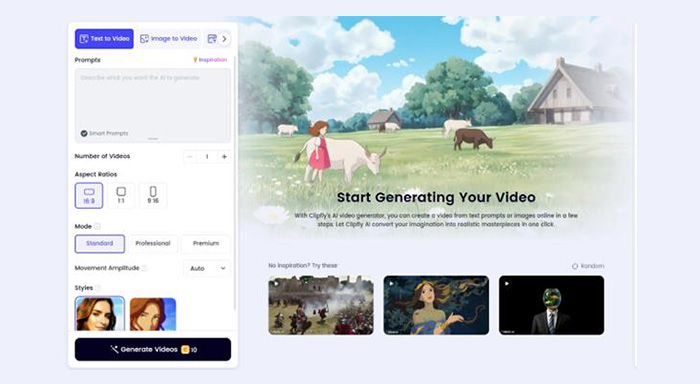Decrease number of videos with minus
This screenshot has height=384, width=700.
click(x=190, y=157)
